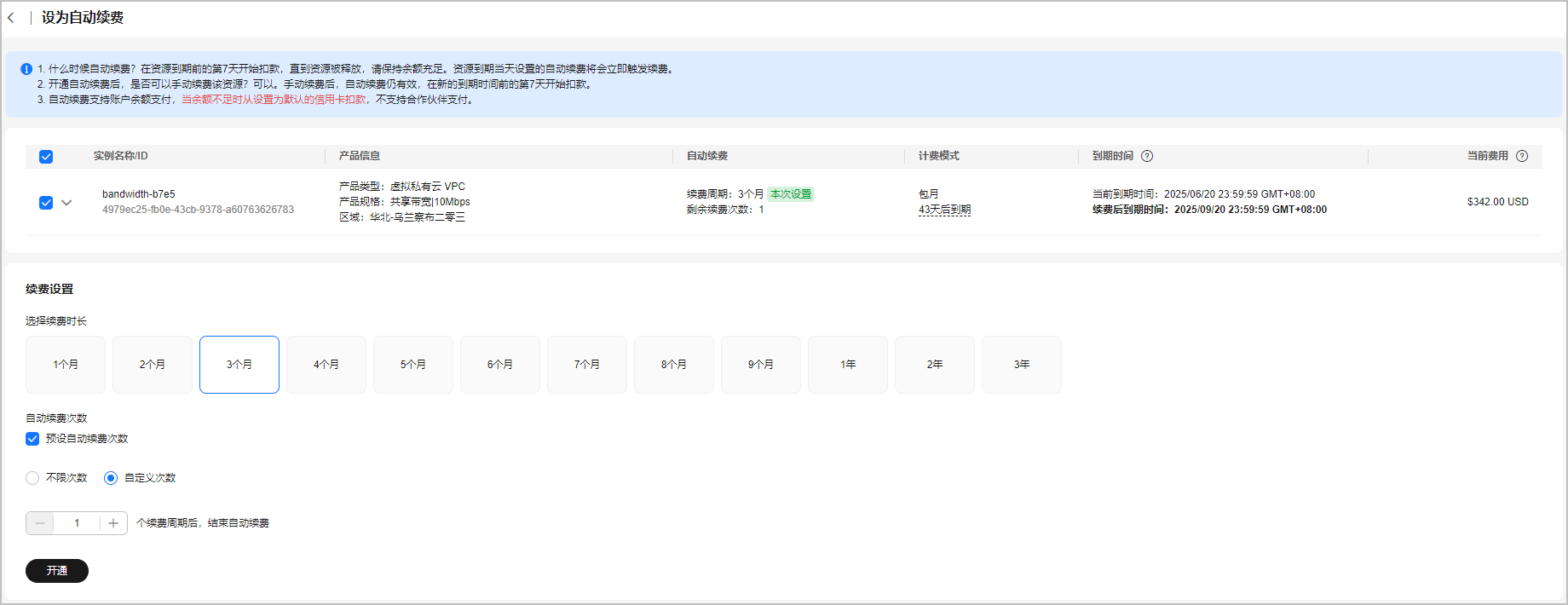The image size is (1568, 605).
Task: Select the 3年 renewal duration option
Action: tap(1022, 365)
